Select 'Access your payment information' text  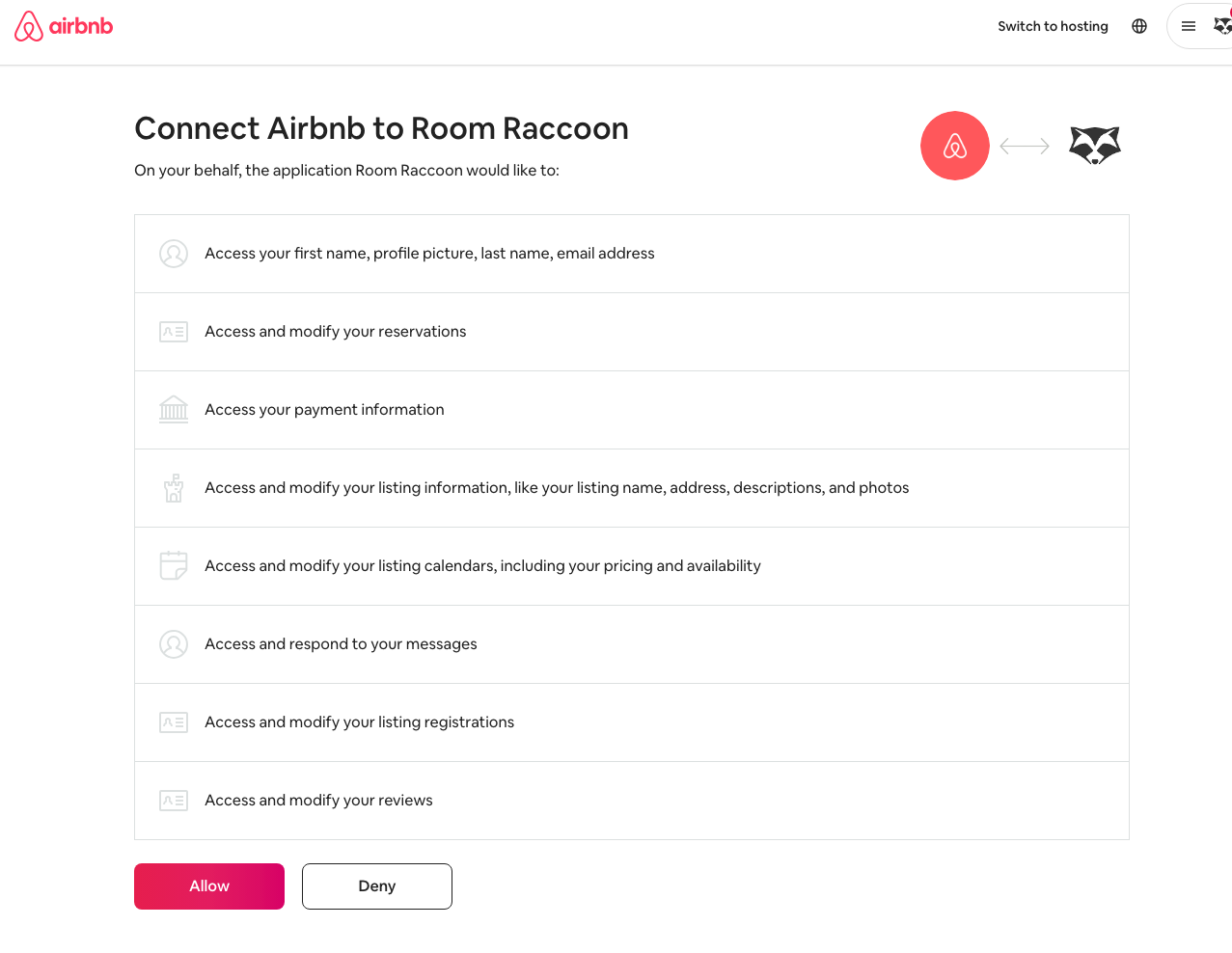(324, 410)
